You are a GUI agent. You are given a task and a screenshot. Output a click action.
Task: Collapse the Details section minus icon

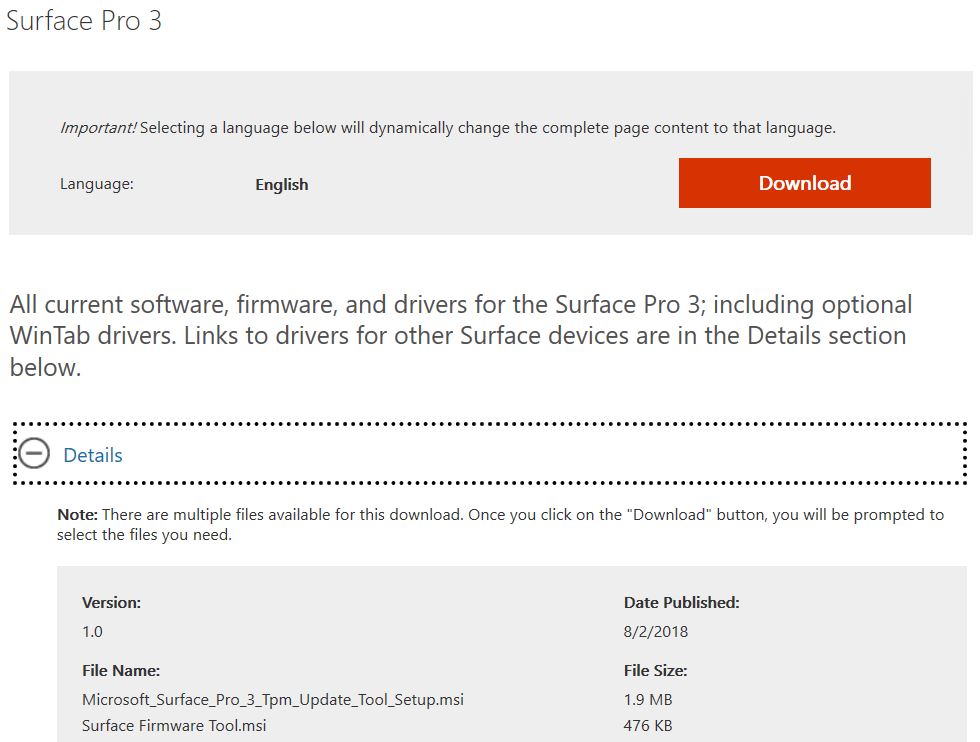34,453
